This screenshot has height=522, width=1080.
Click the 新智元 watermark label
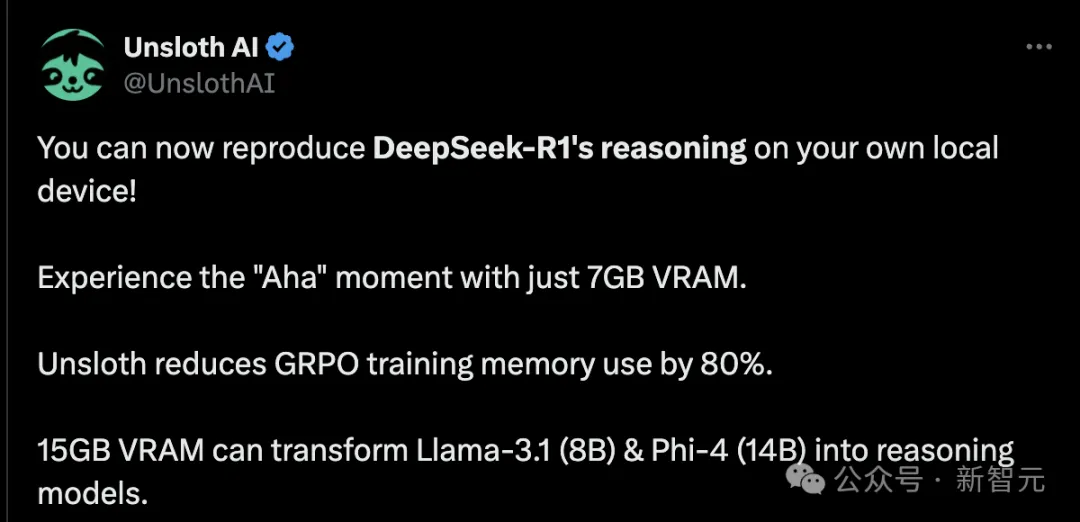(x=1000, y=479)
